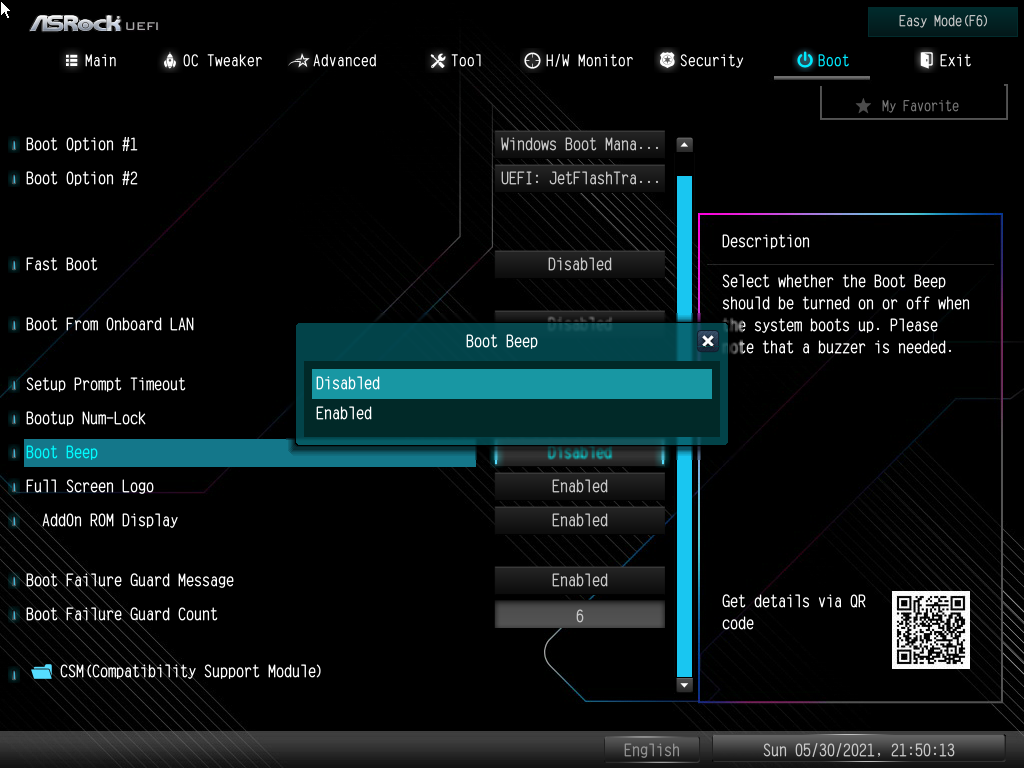Click the Exit door icon
The width and height of the screenshot is (1024, 768).
tap(926, 60)
